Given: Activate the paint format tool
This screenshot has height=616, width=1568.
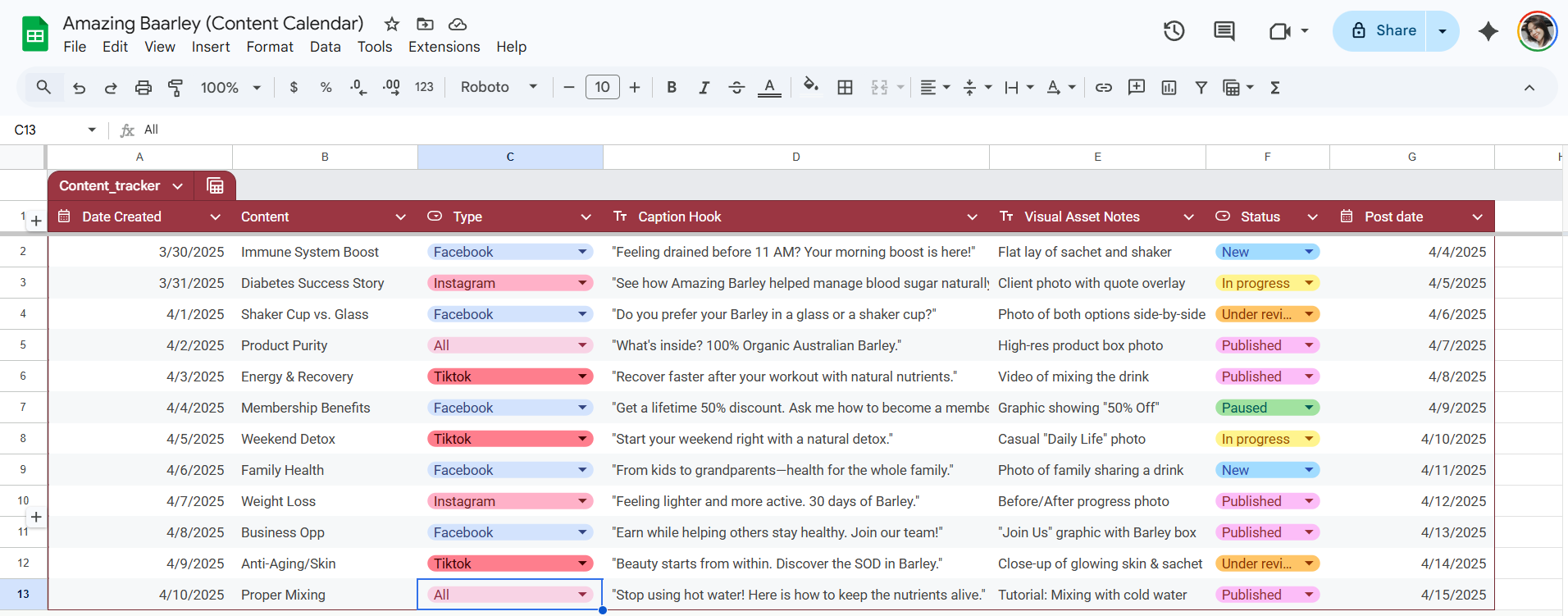Looking at the screenshot, I should click(x=175, y=87).
